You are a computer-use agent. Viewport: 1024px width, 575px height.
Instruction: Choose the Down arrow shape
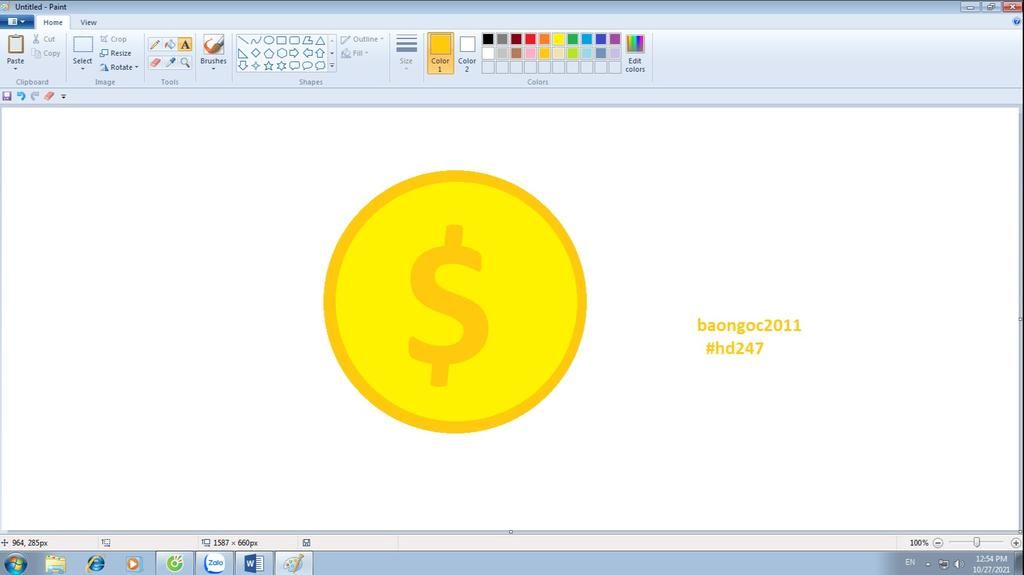click(x=242, y=65)
